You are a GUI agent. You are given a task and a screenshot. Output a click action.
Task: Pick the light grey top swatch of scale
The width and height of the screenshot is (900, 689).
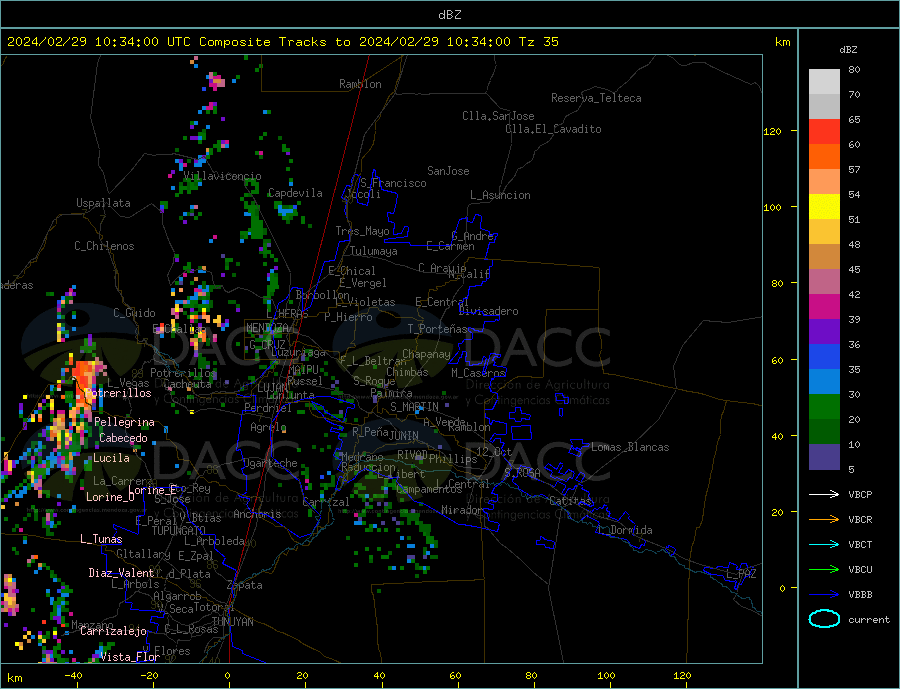[x=824, y=82]
